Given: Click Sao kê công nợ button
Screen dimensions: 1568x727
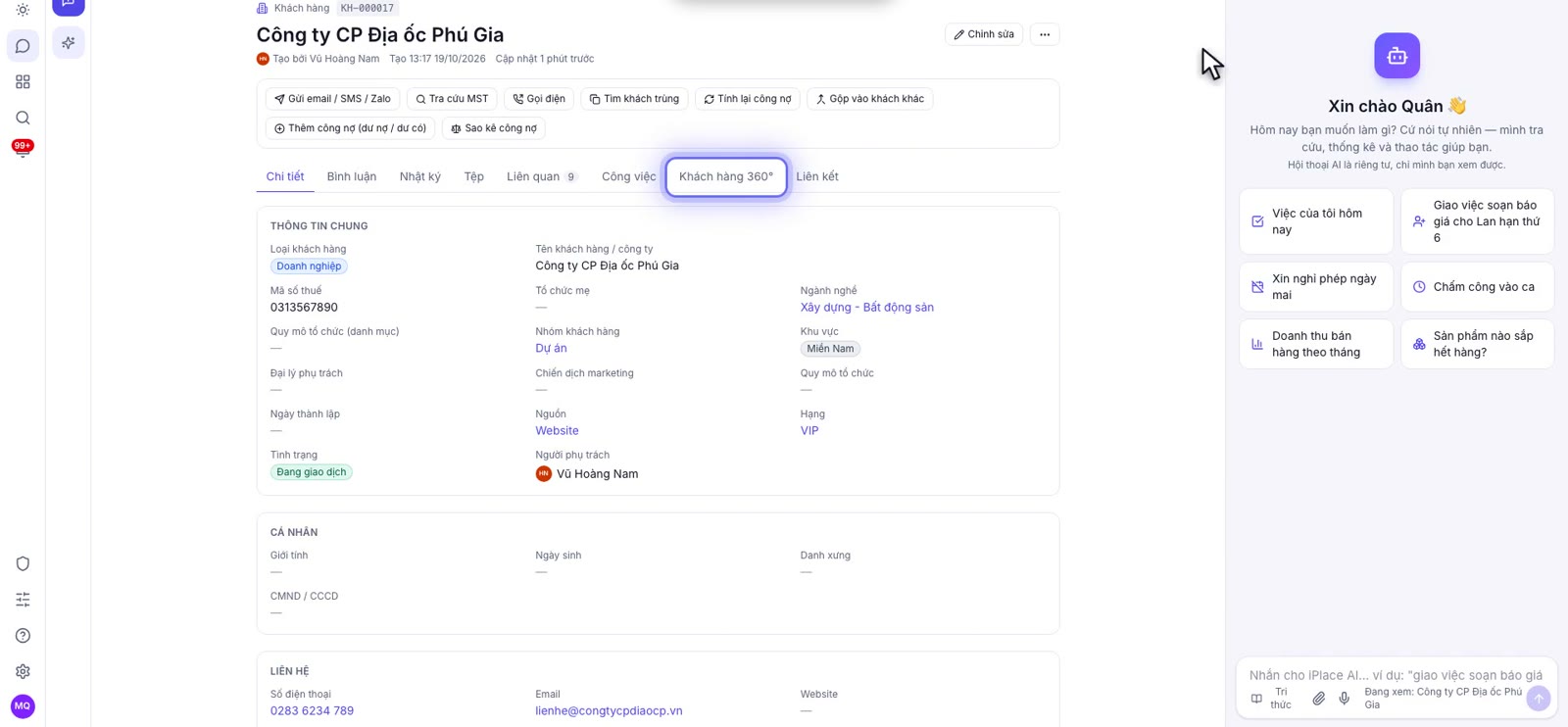Looking at the screenshot, I should pos(494,128).
